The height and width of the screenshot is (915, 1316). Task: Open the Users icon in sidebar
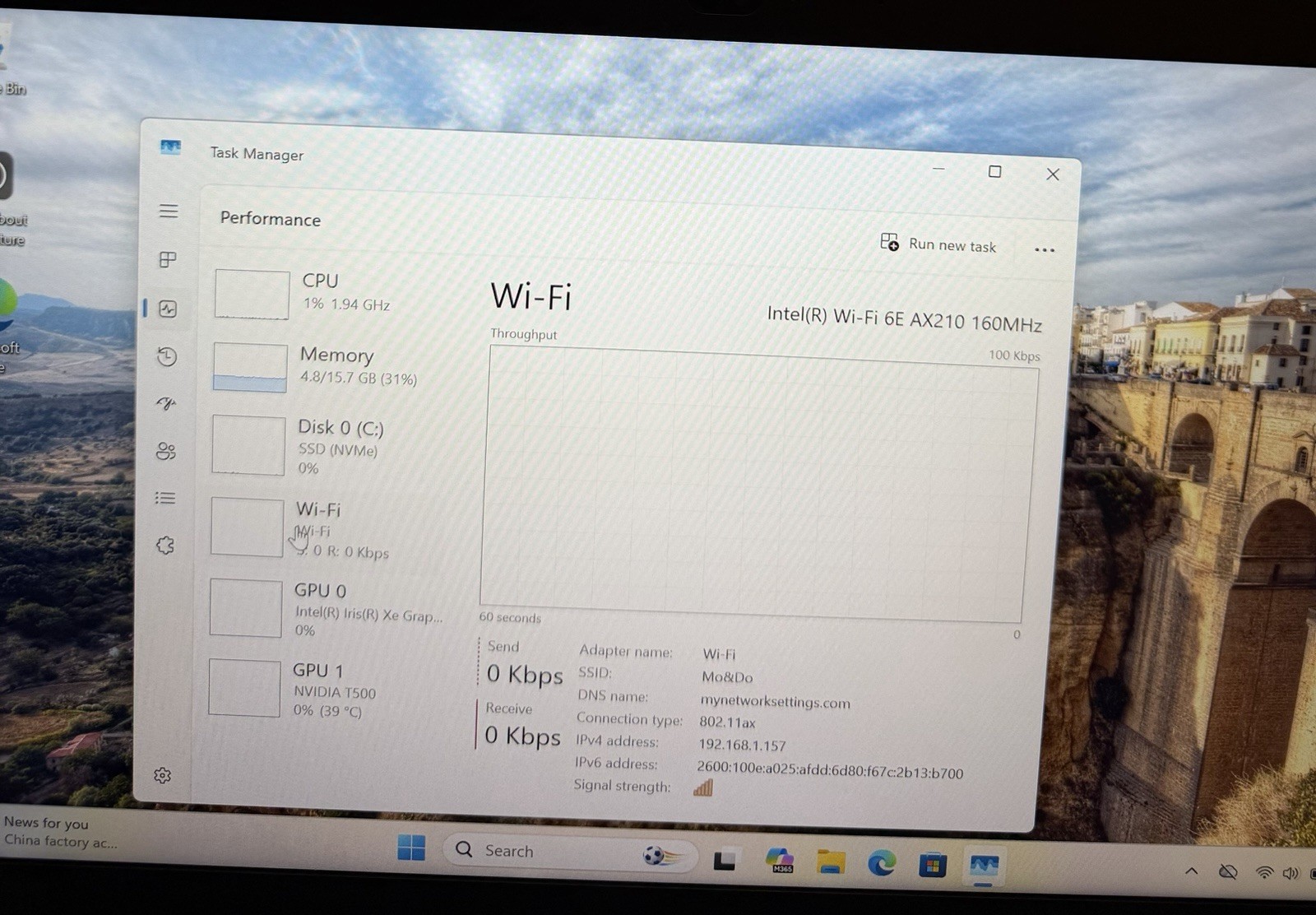[166, 451]
